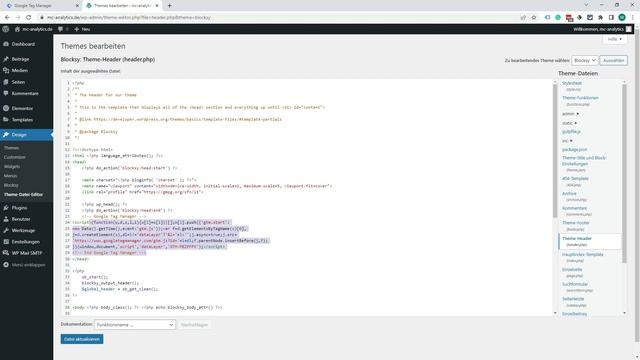Expand the admin folder
This screenshot has height=360, width=640.
coord(570,114)
